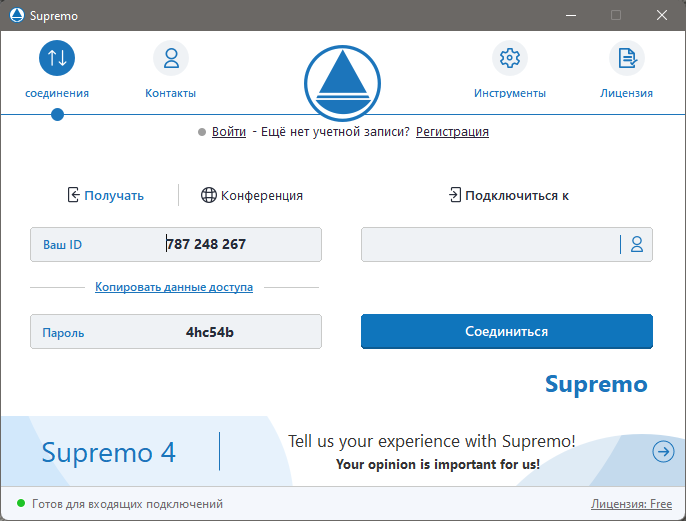Click the remote ID input field
The height and width of the screenshot is (521, 686).
click(490, 244)
